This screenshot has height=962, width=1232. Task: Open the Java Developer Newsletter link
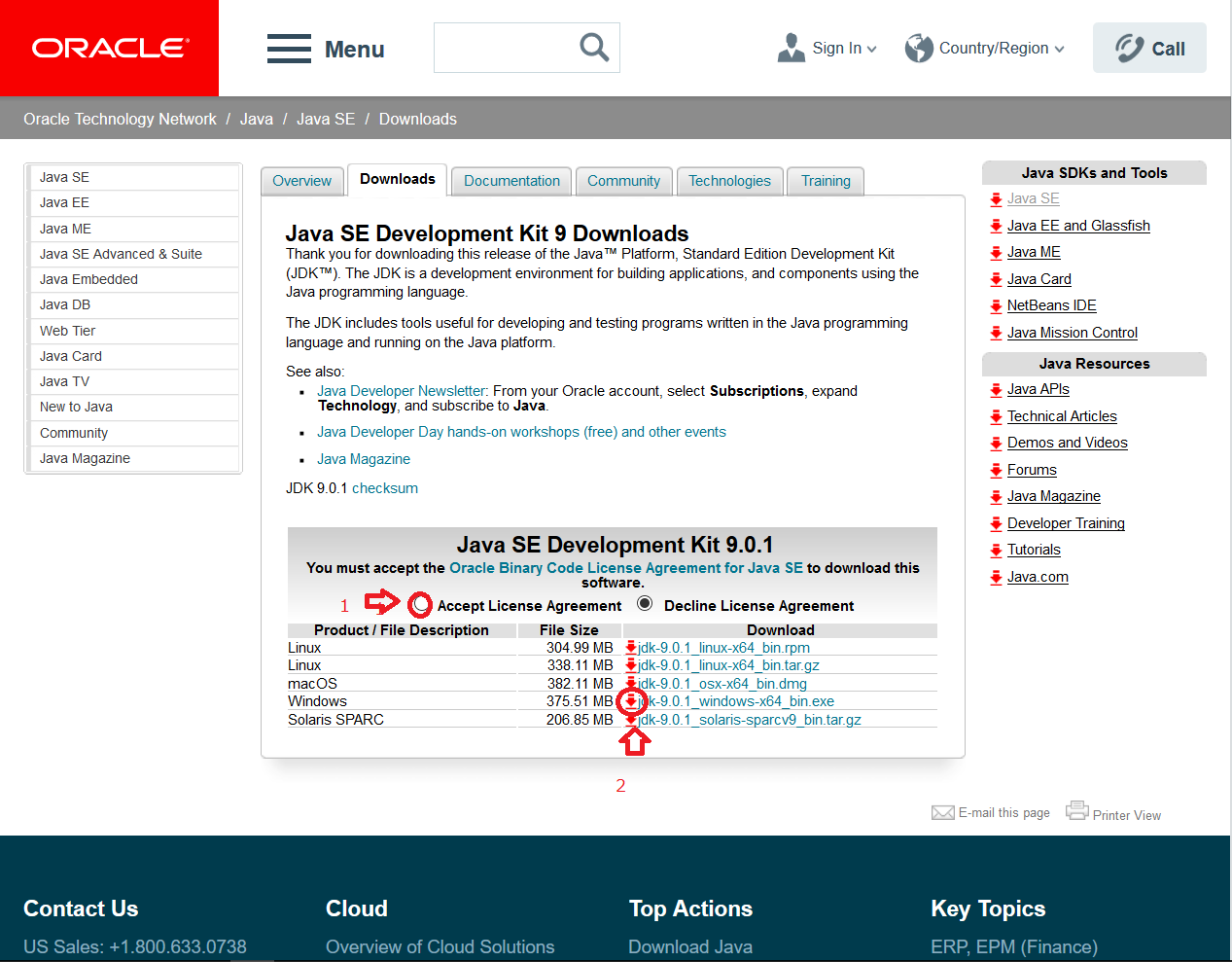401,391
